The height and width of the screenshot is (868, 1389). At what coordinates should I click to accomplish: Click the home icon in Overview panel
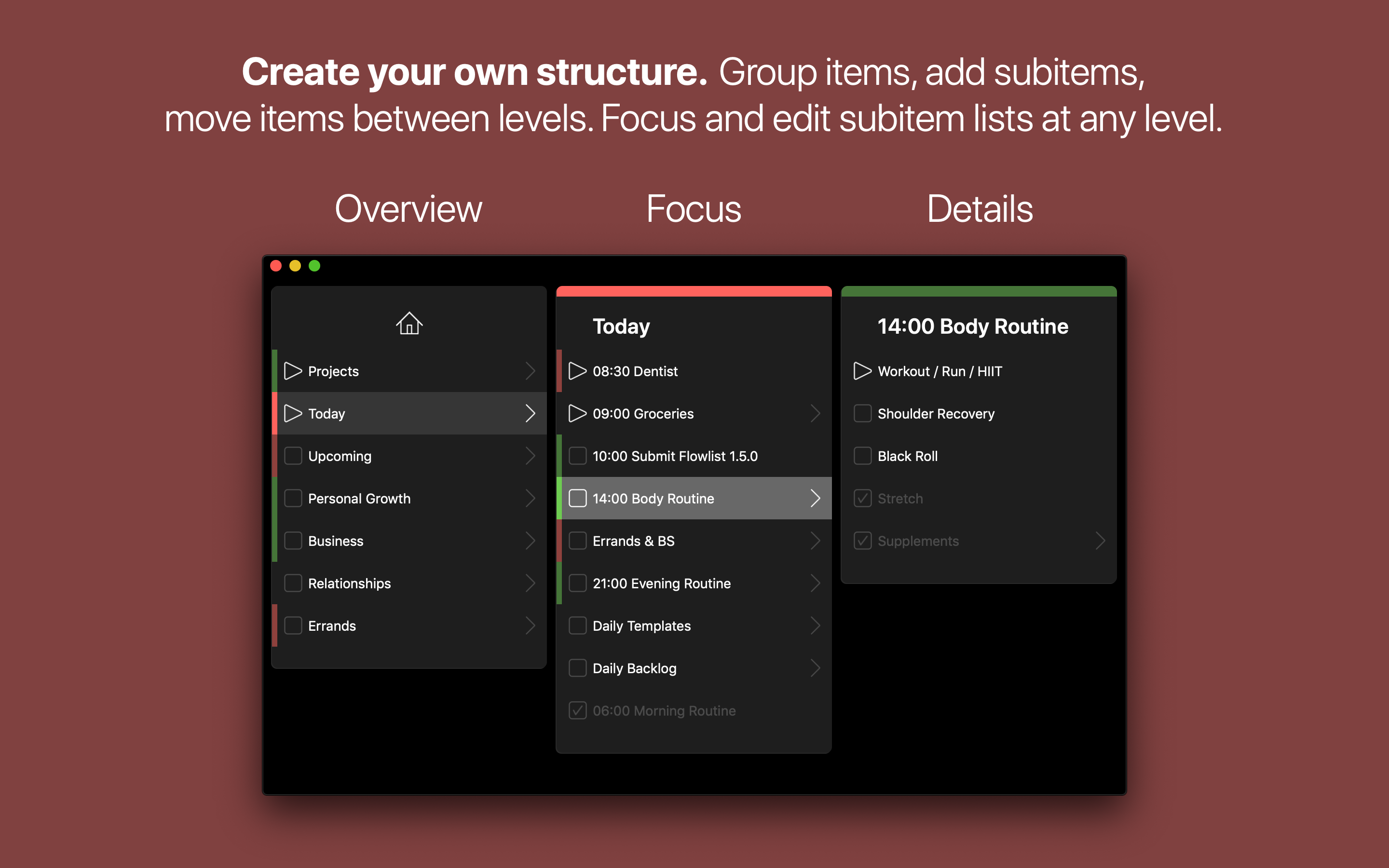coord(409,324)
